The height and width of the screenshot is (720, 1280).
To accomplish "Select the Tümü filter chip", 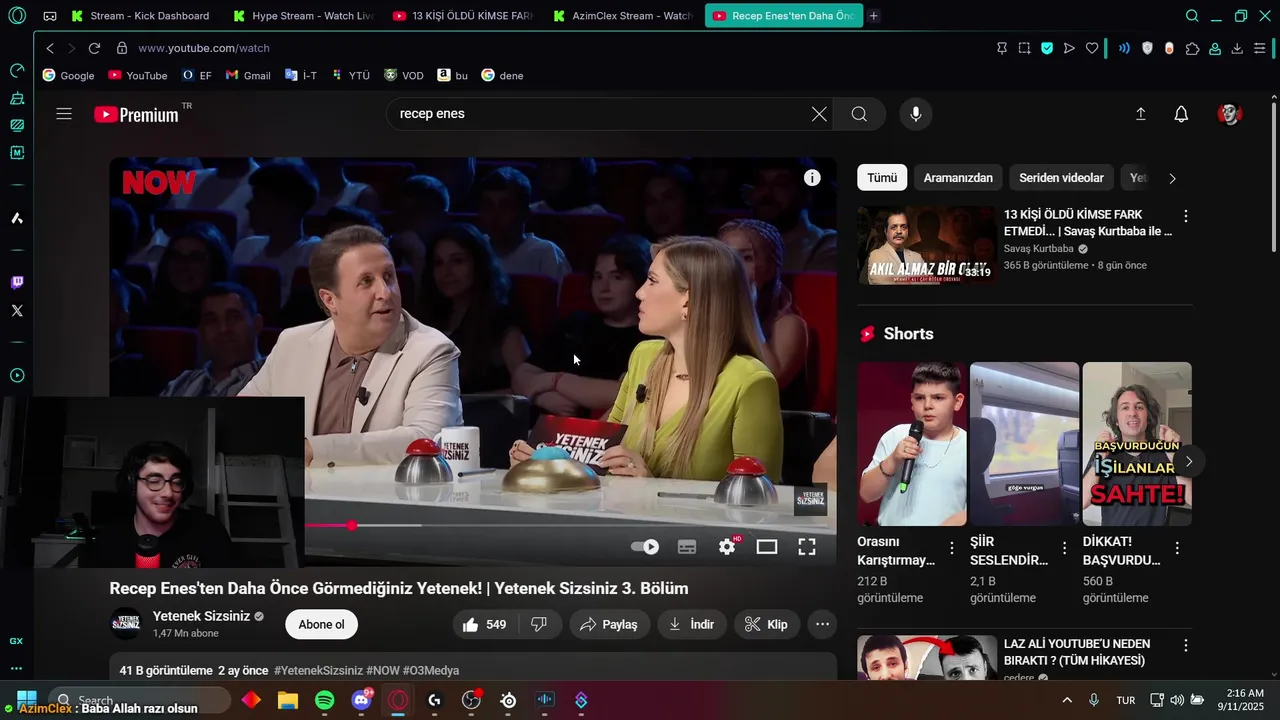I will click(x=882, y=178).
